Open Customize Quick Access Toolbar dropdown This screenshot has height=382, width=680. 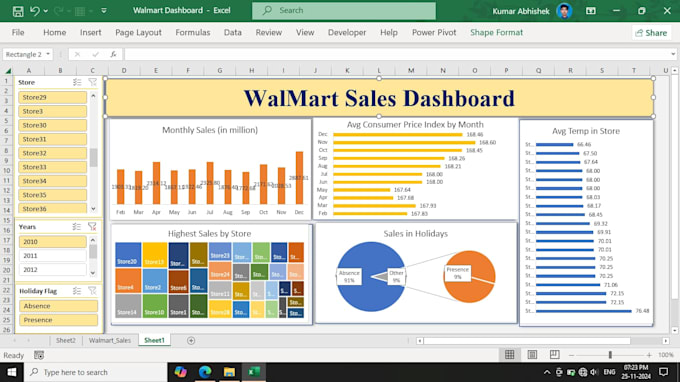point(104,11)
